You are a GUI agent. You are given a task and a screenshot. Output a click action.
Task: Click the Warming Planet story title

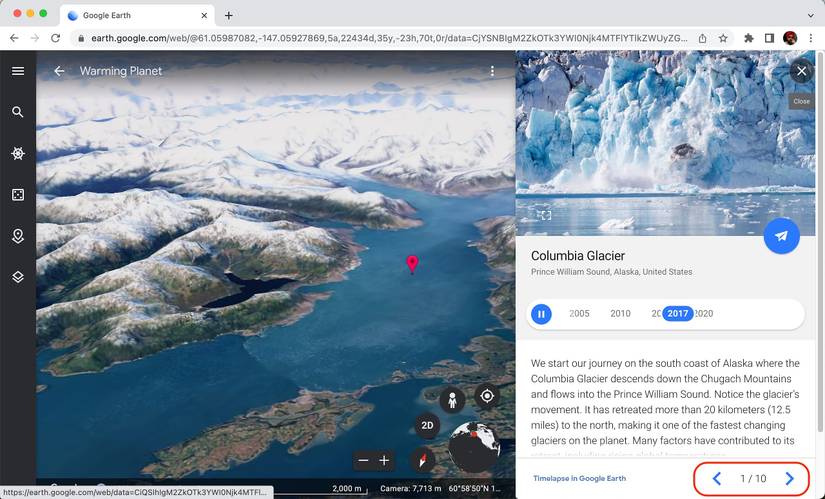tap(120, 71)
